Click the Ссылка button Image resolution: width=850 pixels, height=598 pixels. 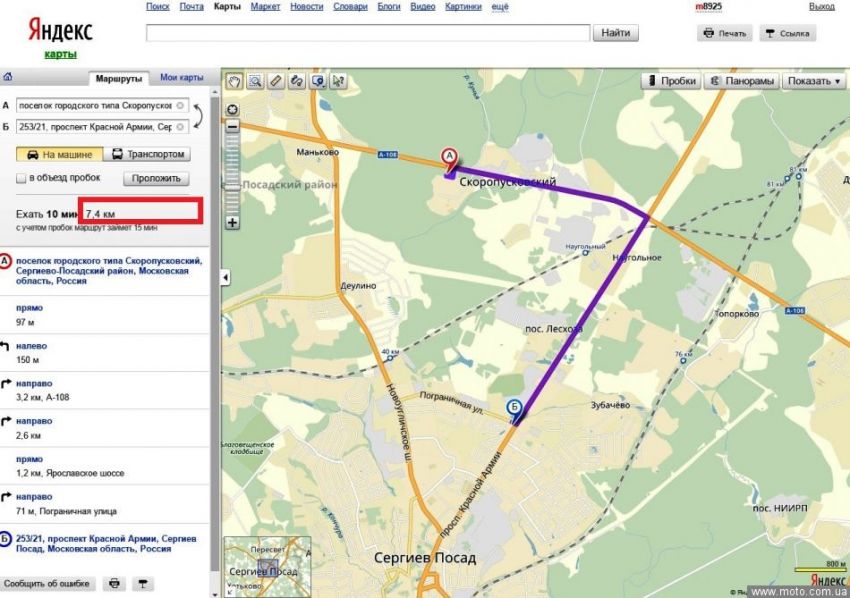pos(787,33)
